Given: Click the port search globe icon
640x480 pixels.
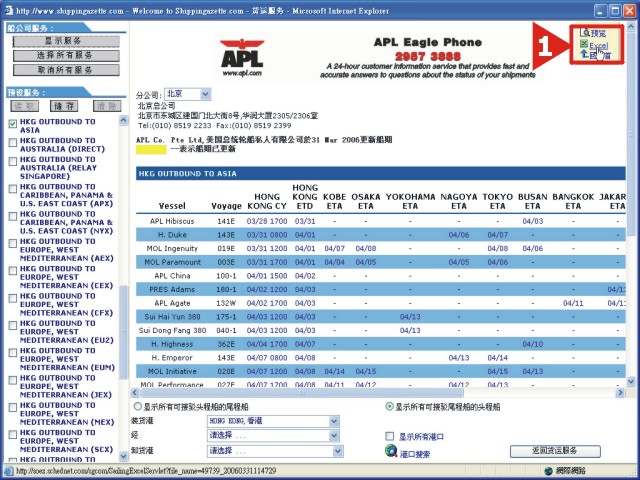Looking at the screenshot, I should point(391,451).
